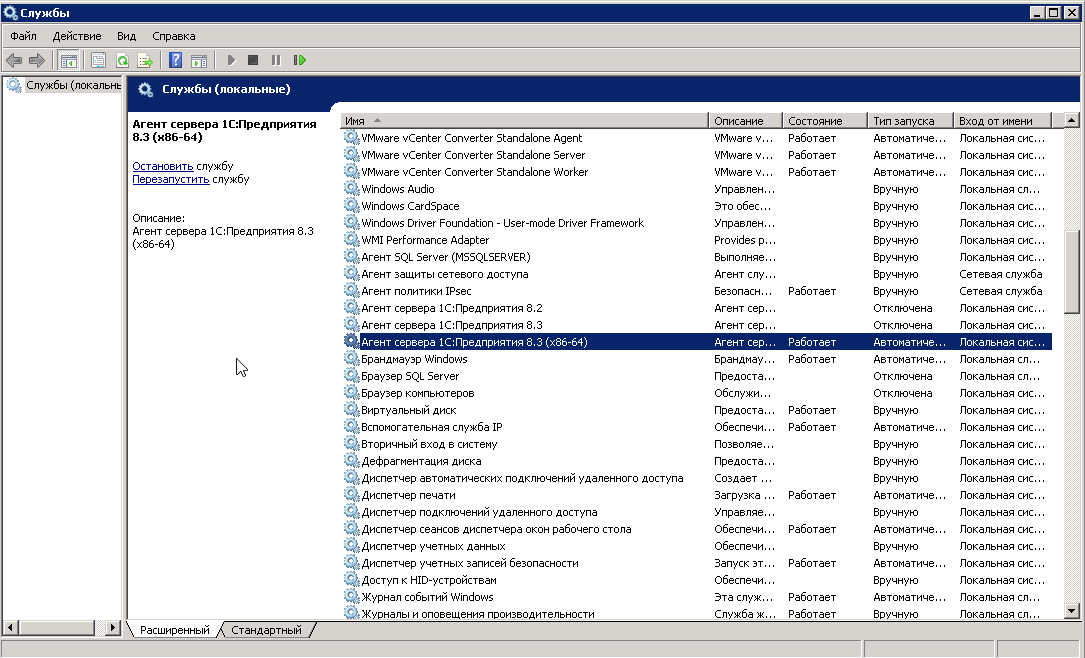Viewport: 1085px width, 658px height.
Task: Click the Остановить link to stop the service
Action: [x=163, y=166]
